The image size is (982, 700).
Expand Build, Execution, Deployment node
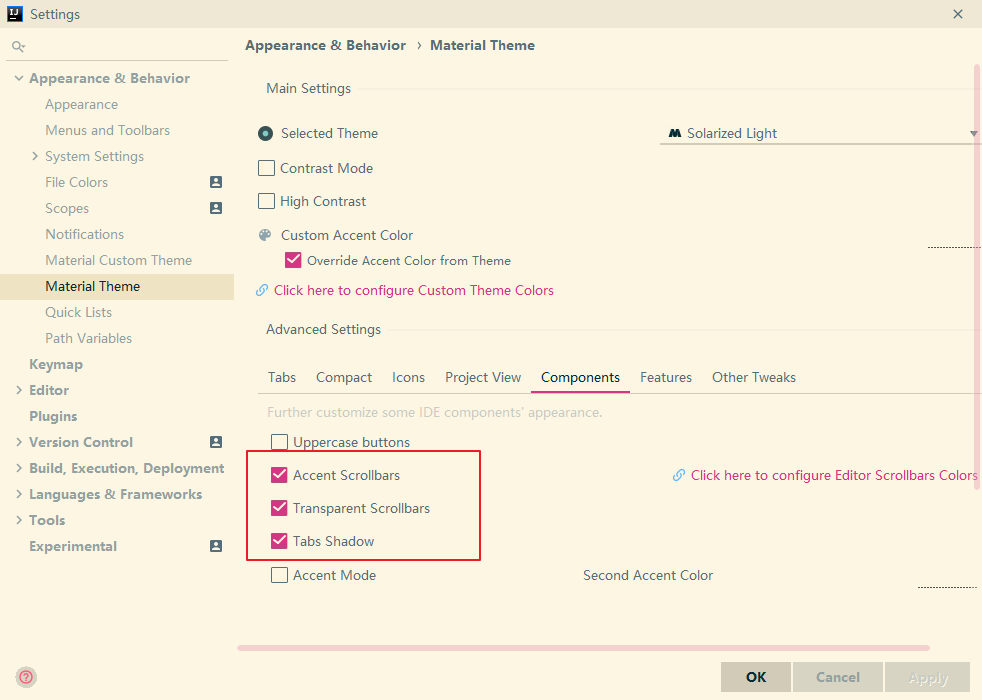click(x=19, y=468)
